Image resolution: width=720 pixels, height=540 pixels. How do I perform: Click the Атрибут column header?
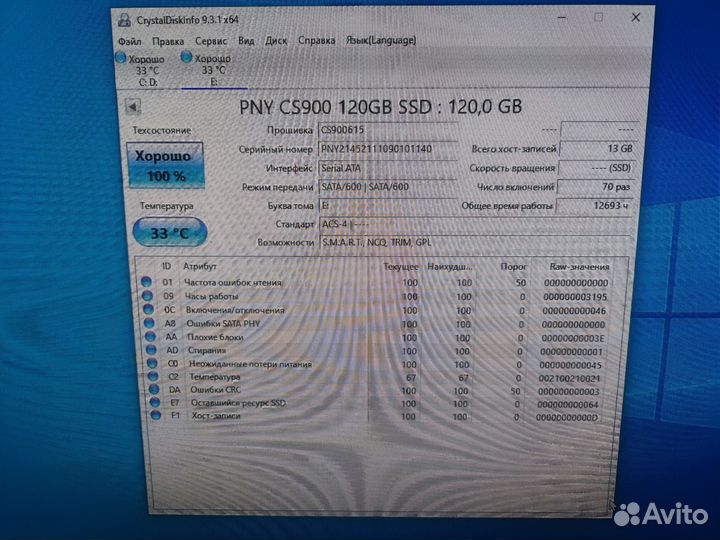(200, 266)
